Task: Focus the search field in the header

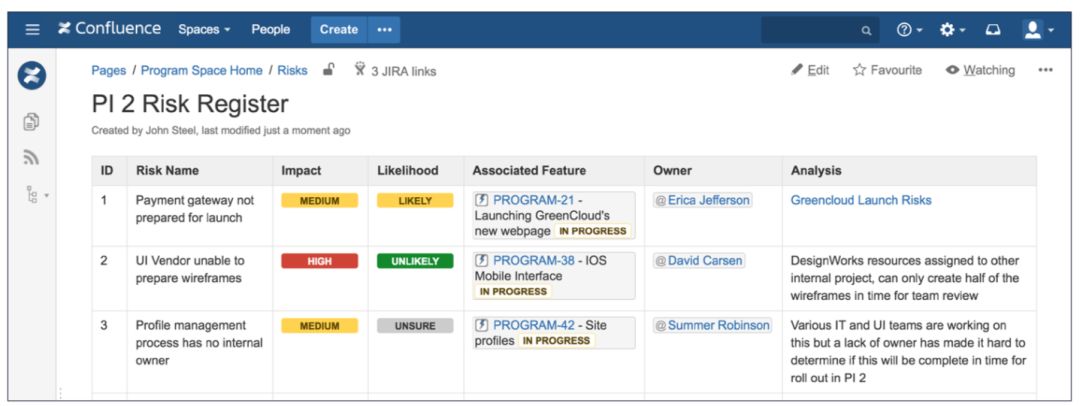Action: pos(820,30)
